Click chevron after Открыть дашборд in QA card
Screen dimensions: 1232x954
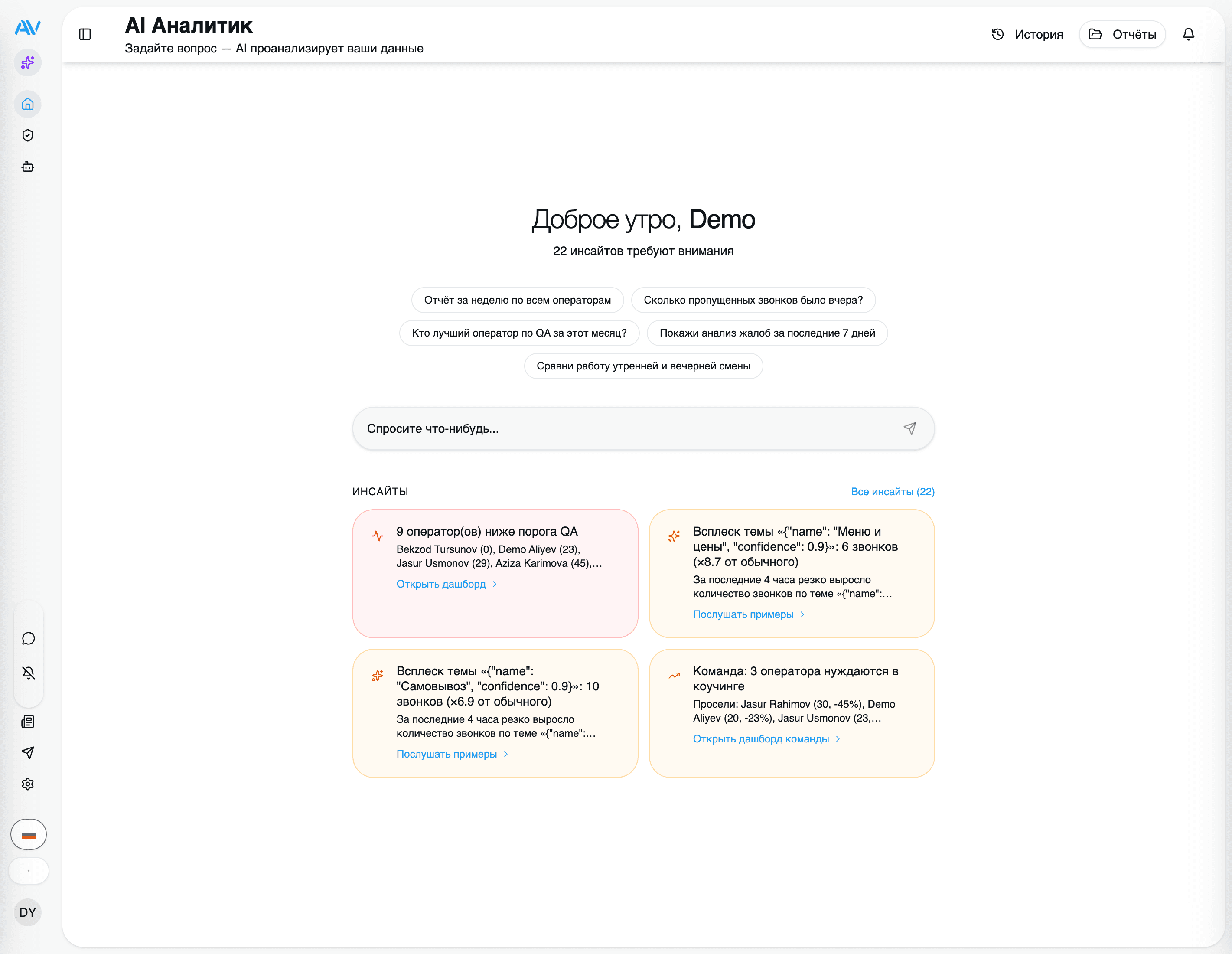click(495, 584)
